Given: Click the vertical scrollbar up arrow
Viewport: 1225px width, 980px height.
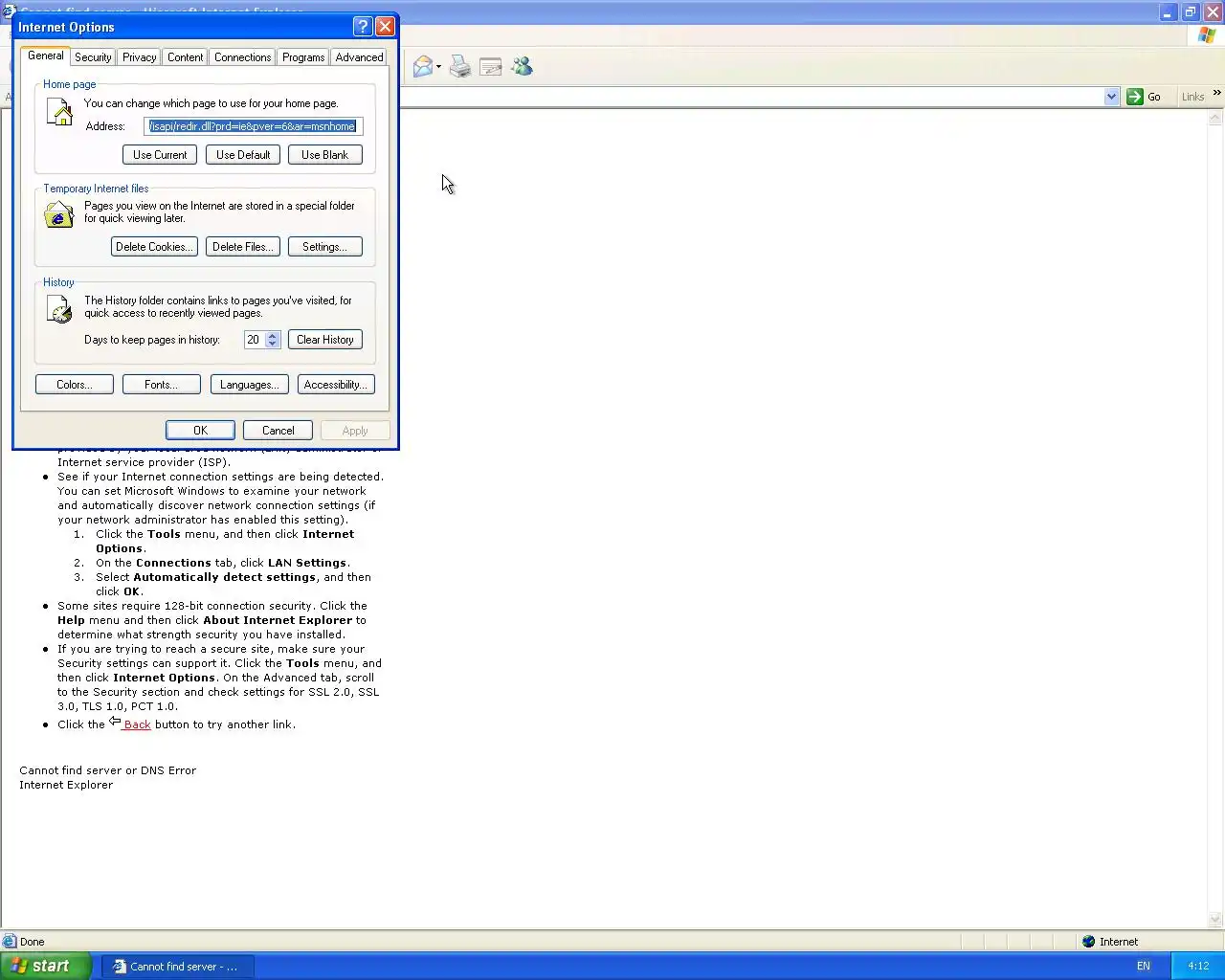Looking at the screenshot, I should pyautogui.click(x=1216, y=119).
